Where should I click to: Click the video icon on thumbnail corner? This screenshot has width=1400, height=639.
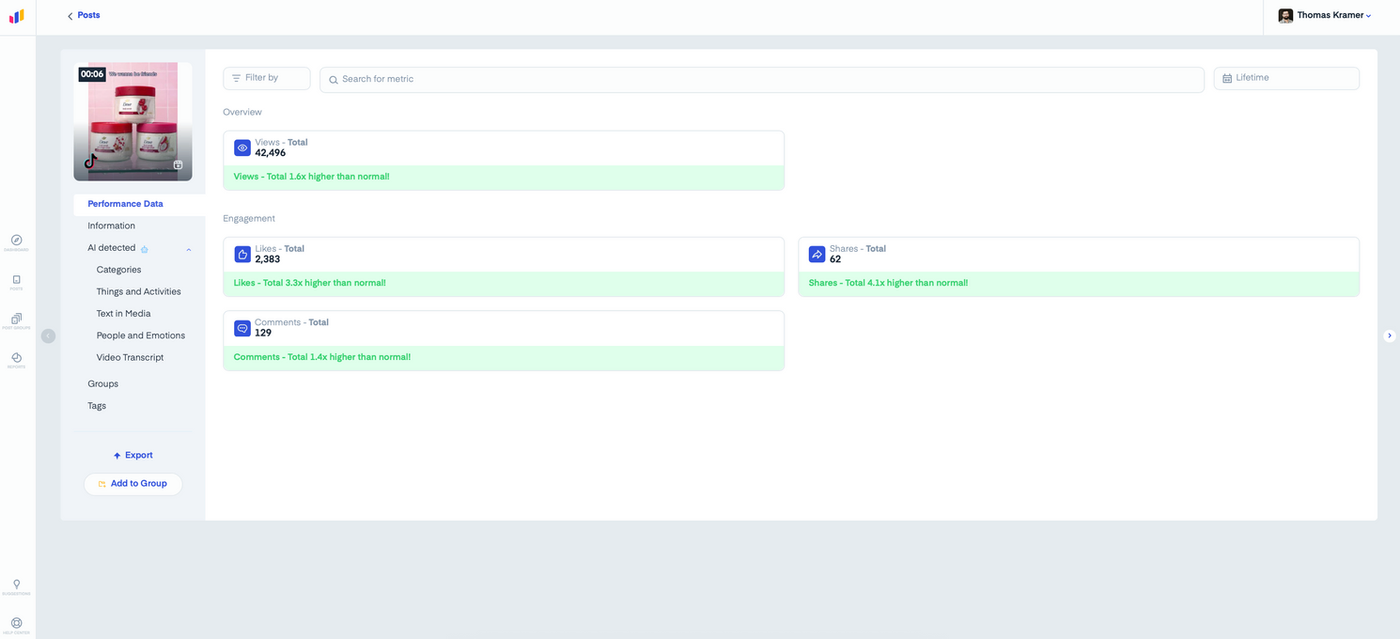coord(178,165)
